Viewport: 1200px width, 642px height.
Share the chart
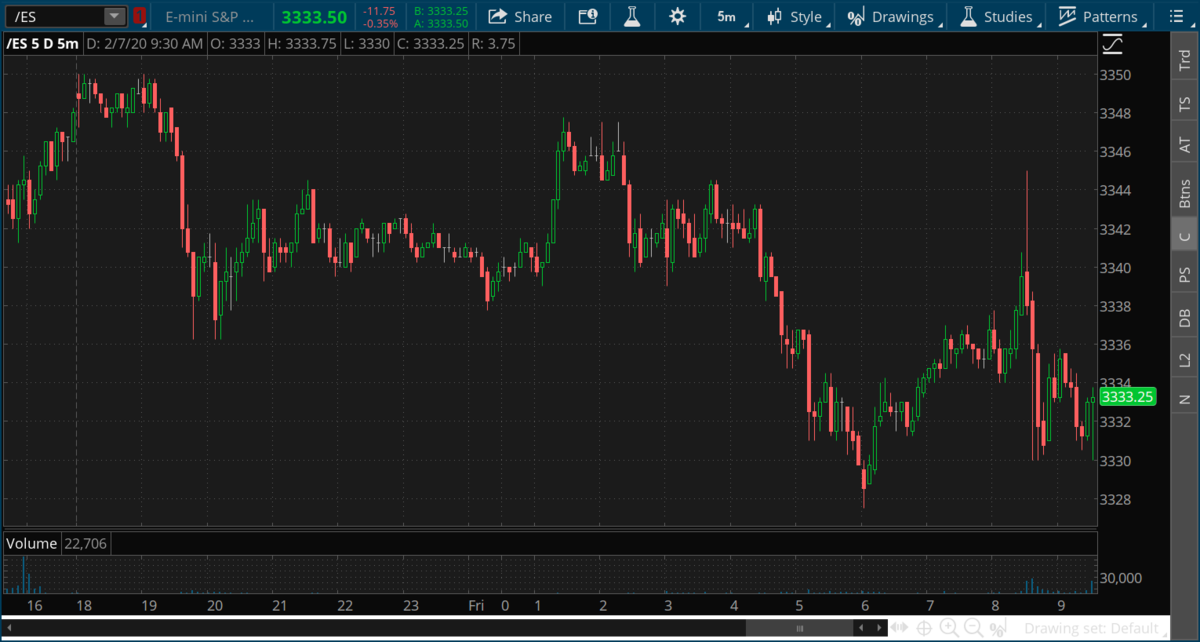pyautogui.click(x=520, y=16)
